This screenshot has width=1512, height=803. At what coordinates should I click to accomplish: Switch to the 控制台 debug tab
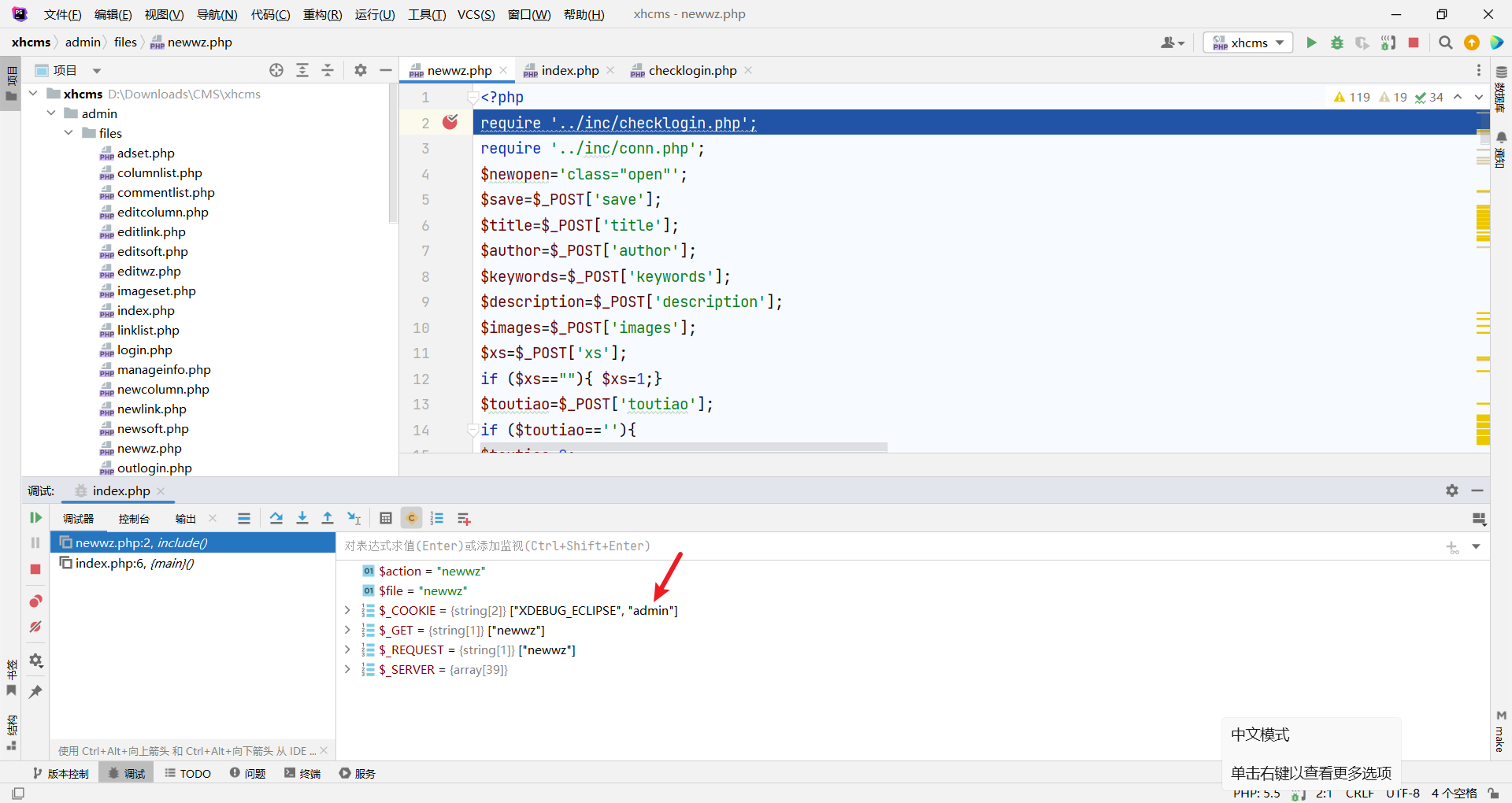coord(134,519)
